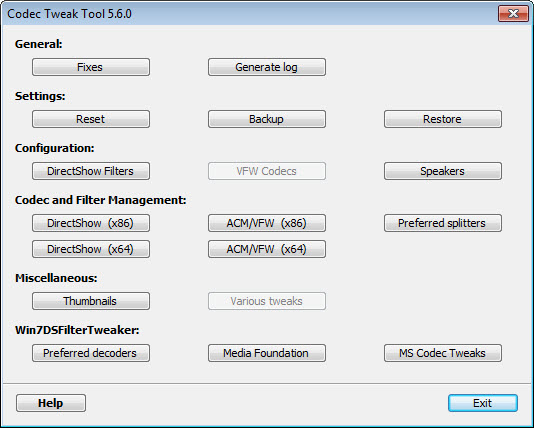The height and width of the screenshot is (428, 534).
Task: Click the greyed-out VFW Codecs button
Action: point(267,171)
